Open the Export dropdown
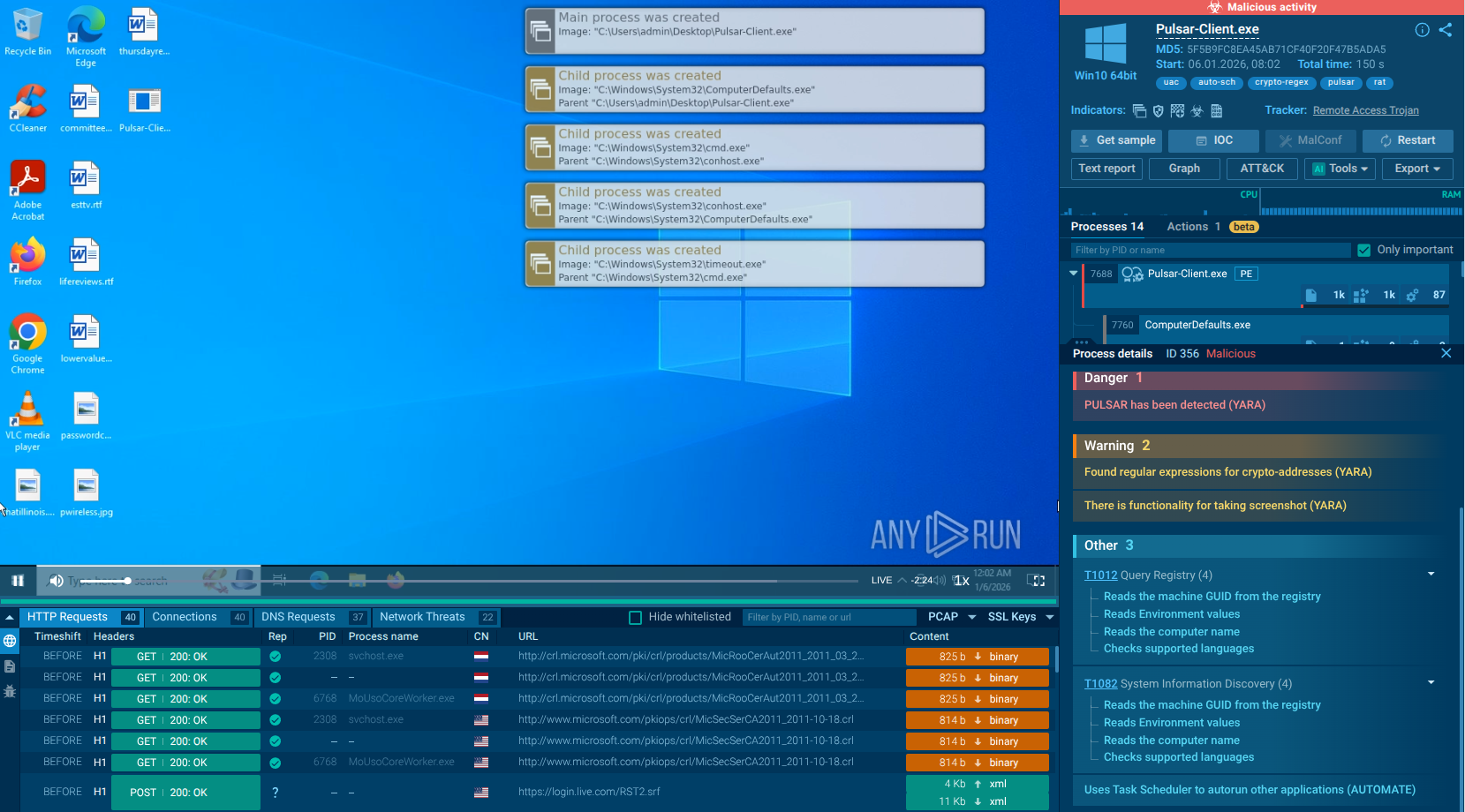Viewport: 1465px width, 812px height. click(x=1416, y=169)
